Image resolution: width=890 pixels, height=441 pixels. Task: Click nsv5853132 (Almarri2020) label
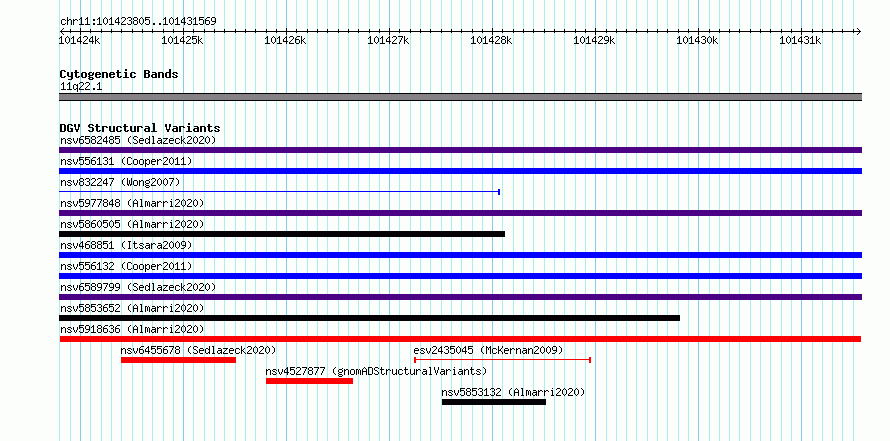click(x=513, y=392)
